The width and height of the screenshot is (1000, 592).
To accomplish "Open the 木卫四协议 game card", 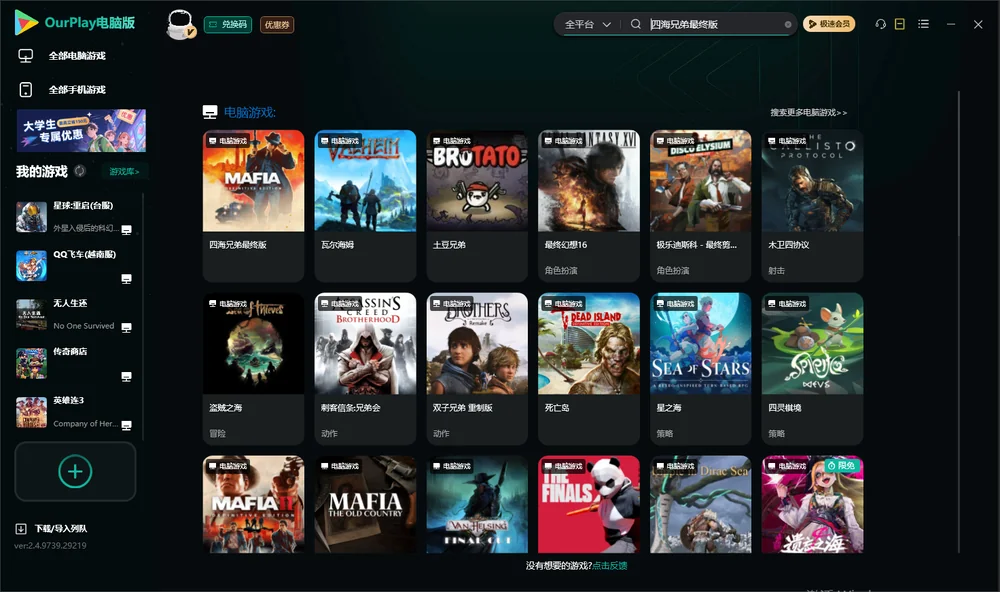I will (812, 205).
